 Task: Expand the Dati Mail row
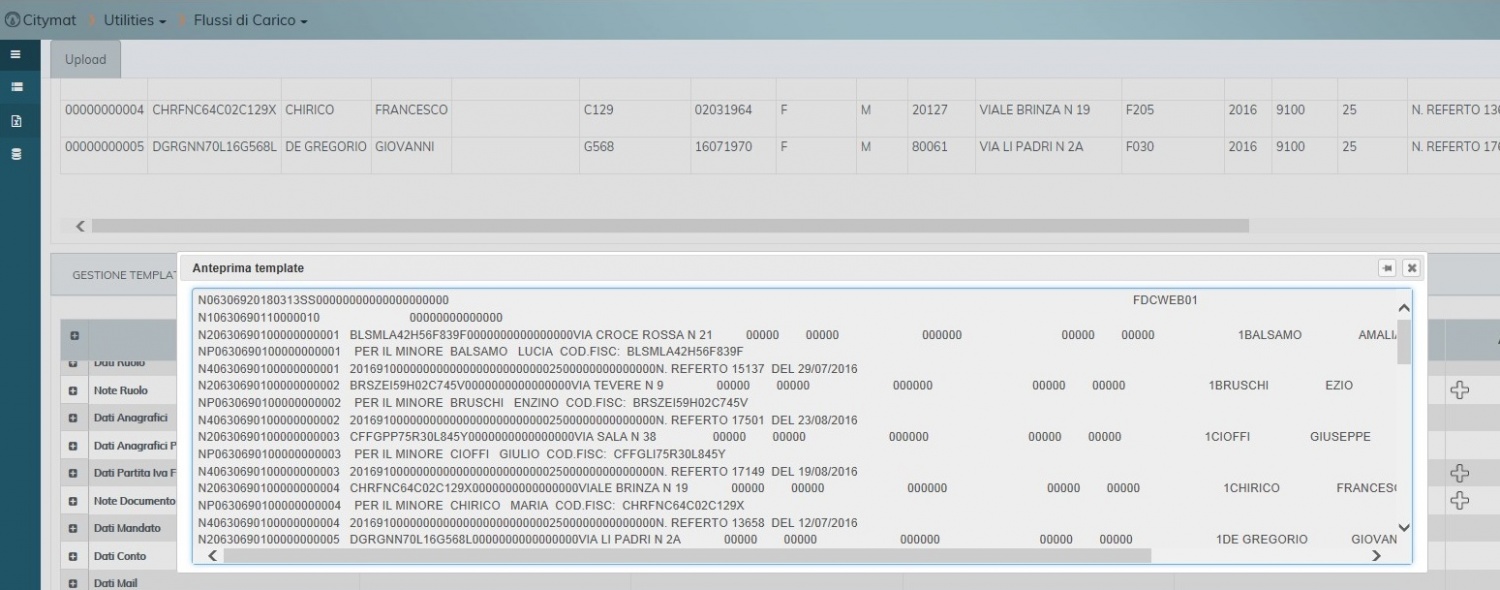(x=73, y=583)
